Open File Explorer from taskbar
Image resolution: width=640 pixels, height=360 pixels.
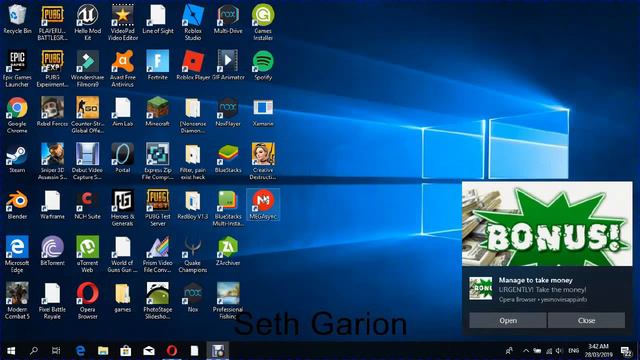click(103, 351)
